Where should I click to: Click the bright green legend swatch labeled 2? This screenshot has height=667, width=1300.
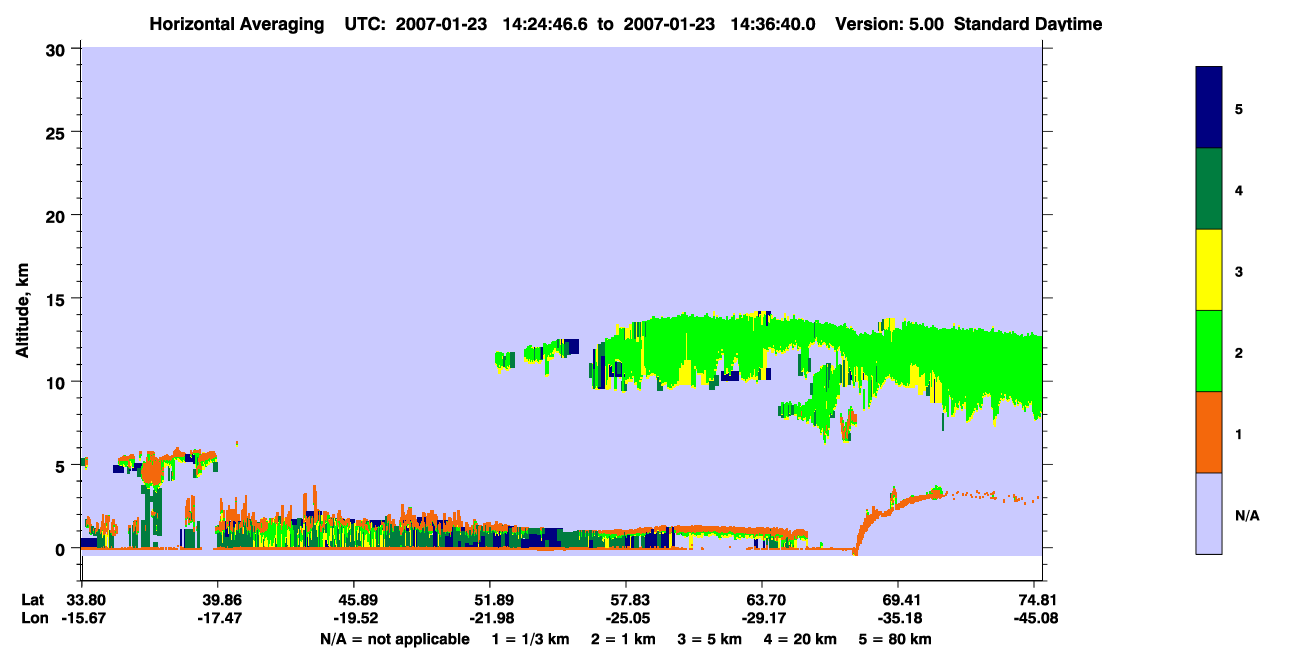point(1209,351)
